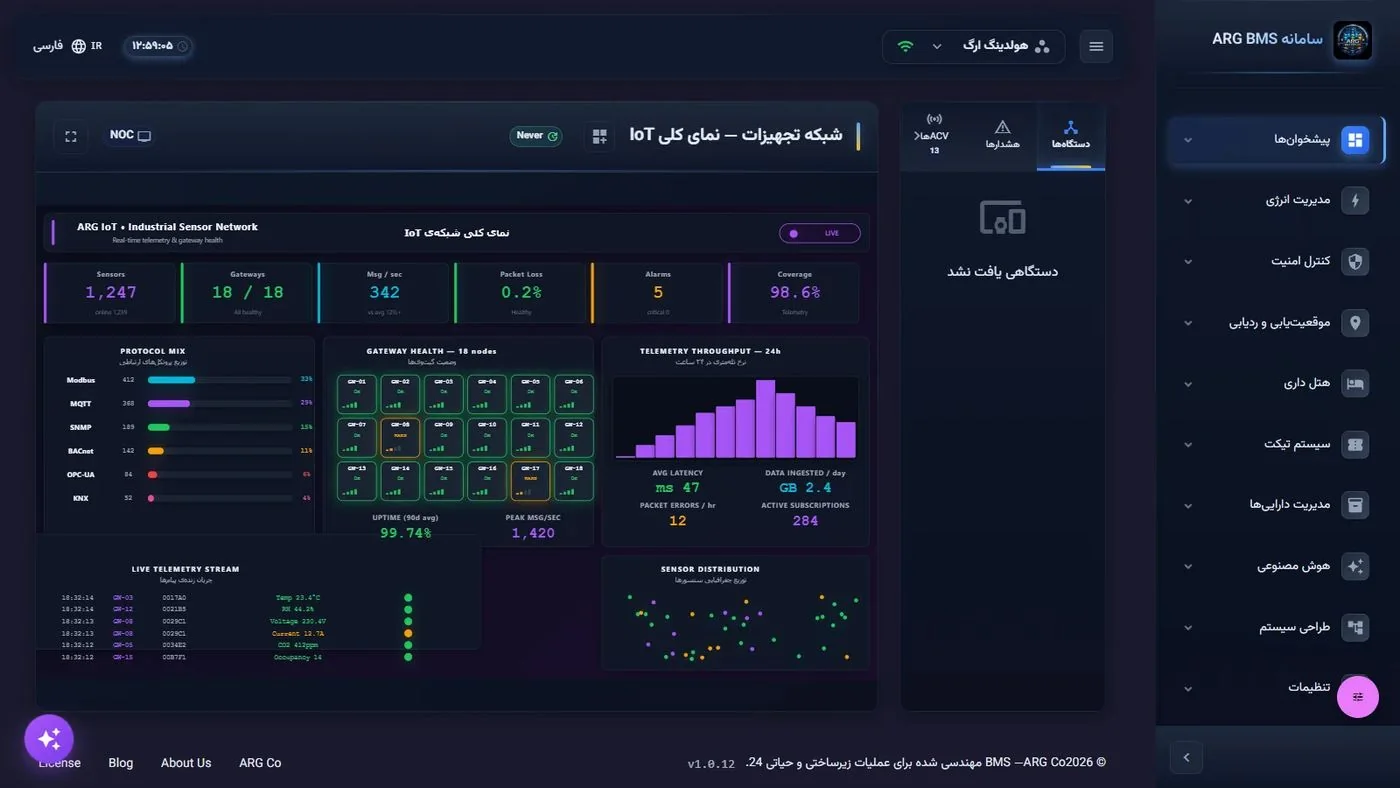Viewport: 1400px width, 788px height.
Task: Click the مدیریت انرژی lightning icon
Action: click(1355, 200)
